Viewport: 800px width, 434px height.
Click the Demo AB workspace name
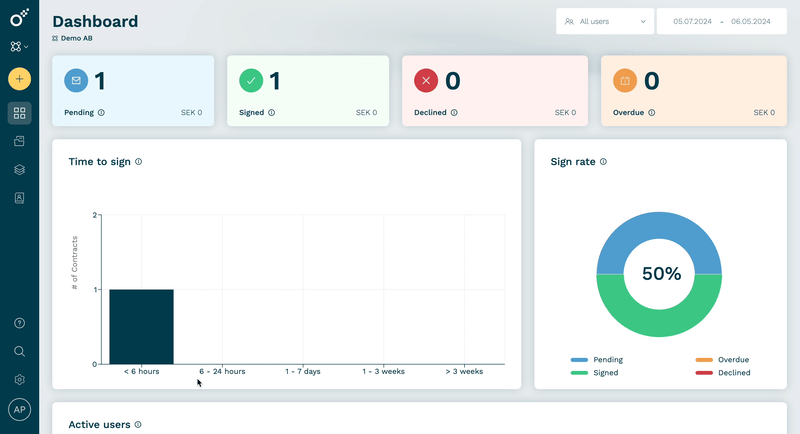[x=77, y=38]
